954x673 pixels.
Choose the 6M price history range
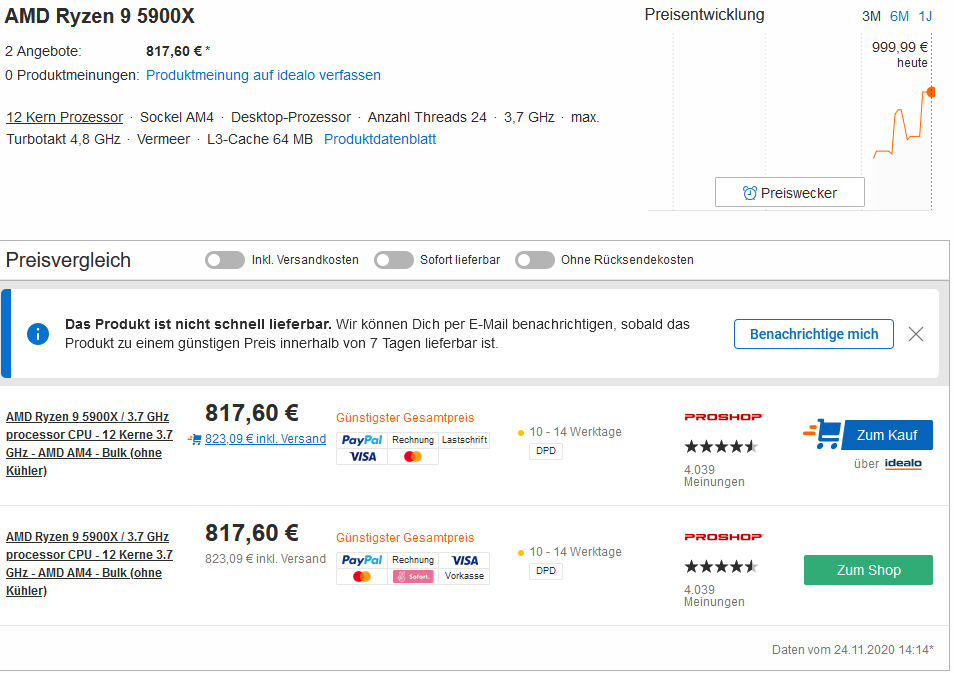point(899,16)
